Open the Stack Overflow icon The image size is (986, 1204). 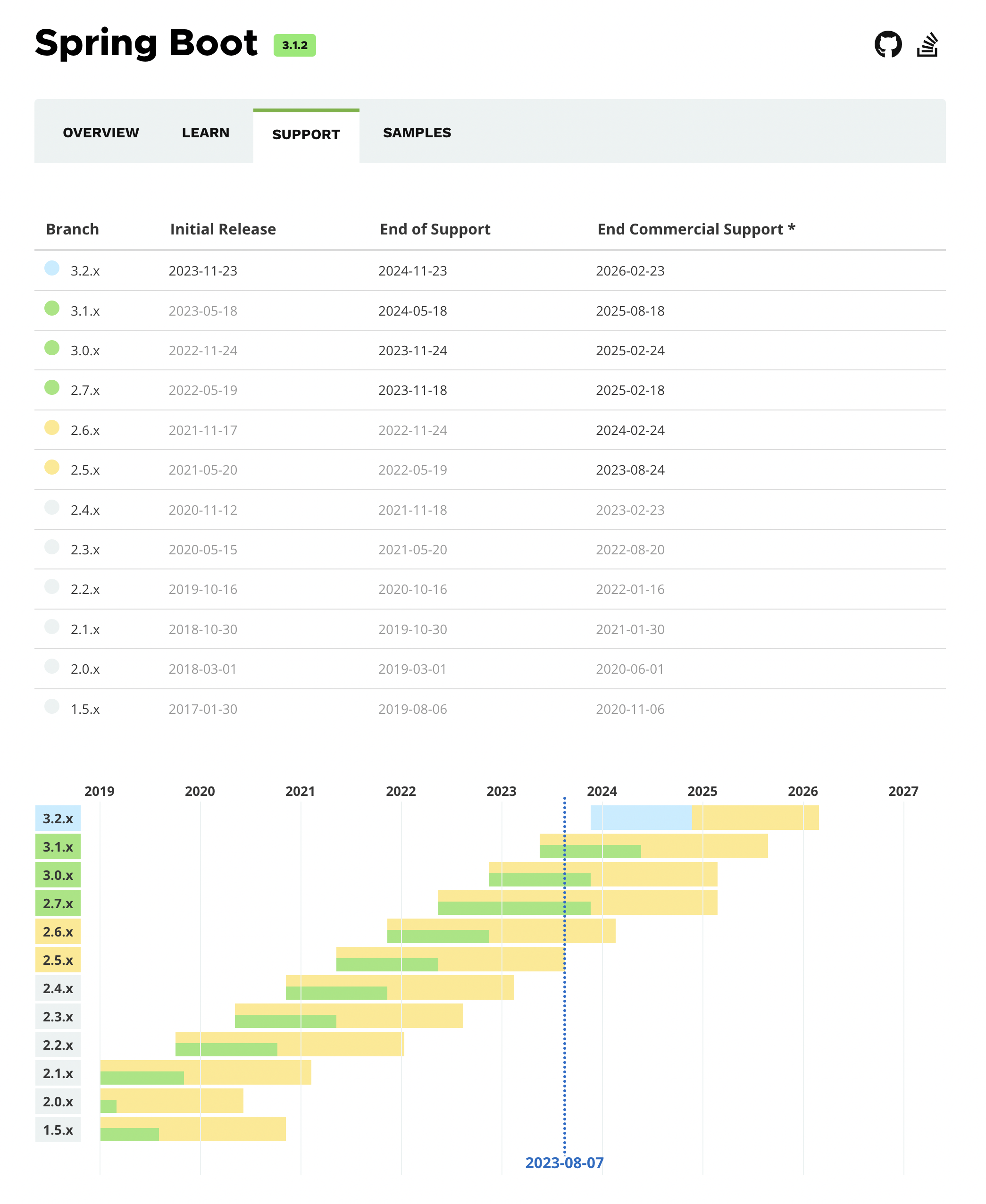point(927,44)
